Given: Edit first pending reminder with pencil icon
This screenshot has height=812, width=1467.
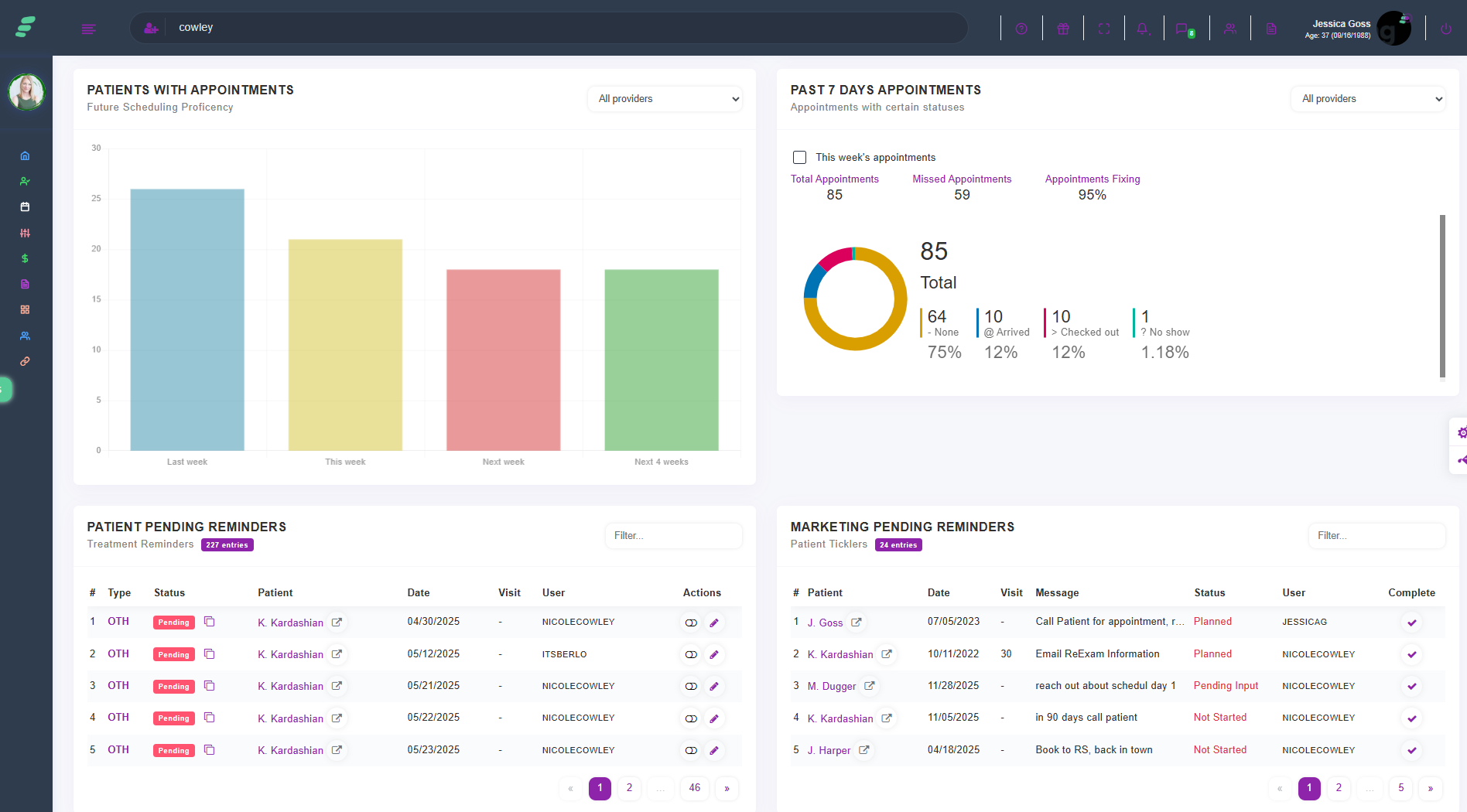Looking at the screenshot, I should 714,623.
